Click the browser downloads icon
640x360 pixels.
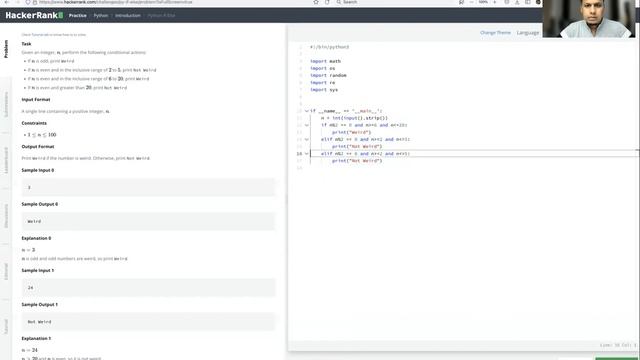(x=517, y=2)
